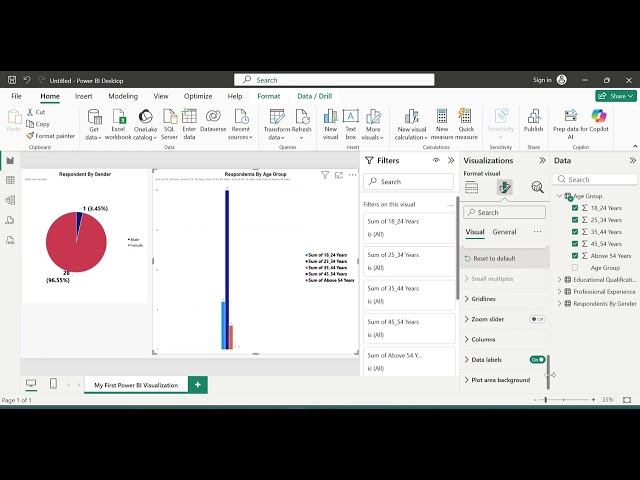The width and height of the screenshot is (640, 480).
Task: Import an Excel workbook
Action: (x=118, y=124)
